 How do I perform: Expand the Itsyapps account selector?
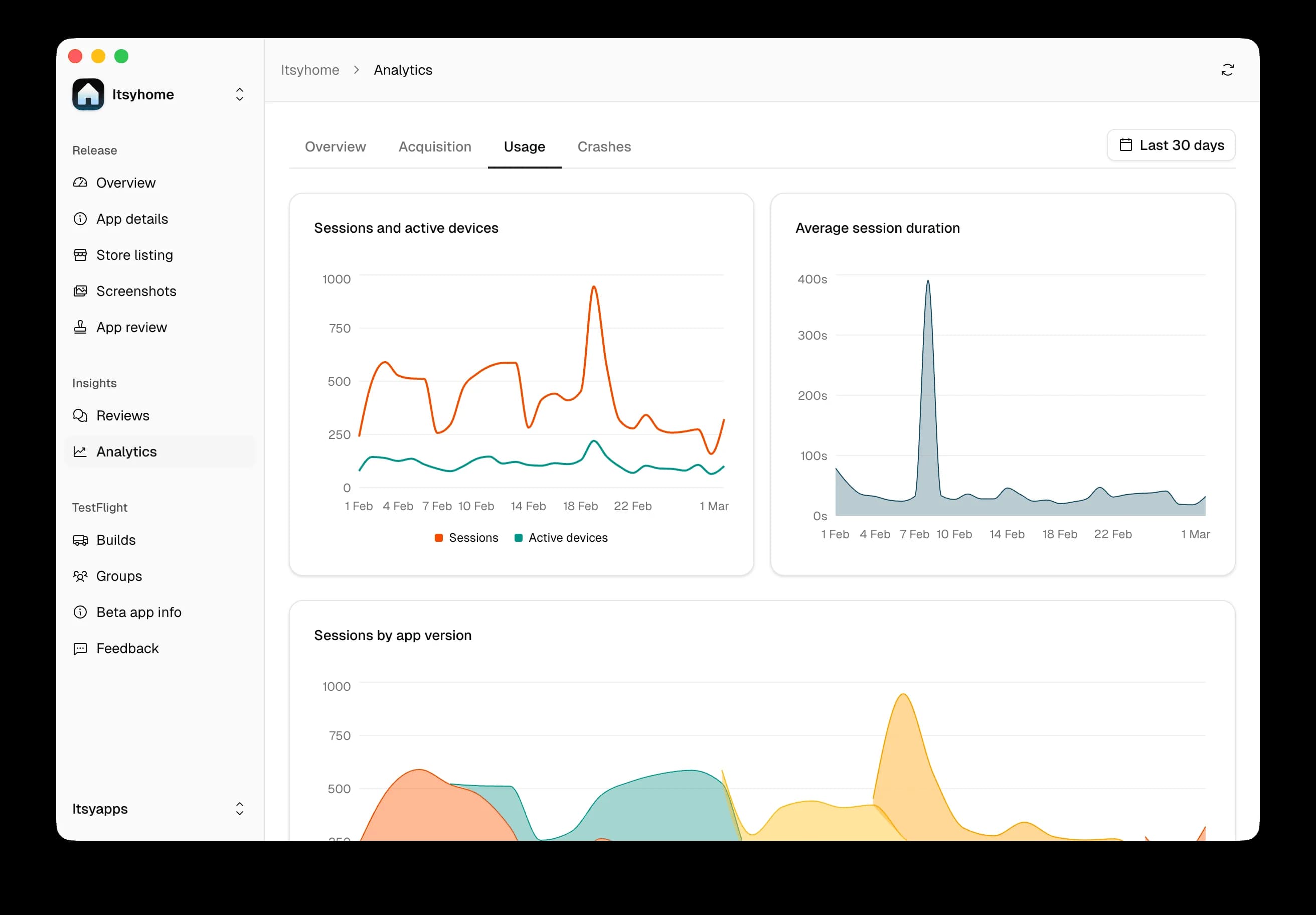(240, 809)
